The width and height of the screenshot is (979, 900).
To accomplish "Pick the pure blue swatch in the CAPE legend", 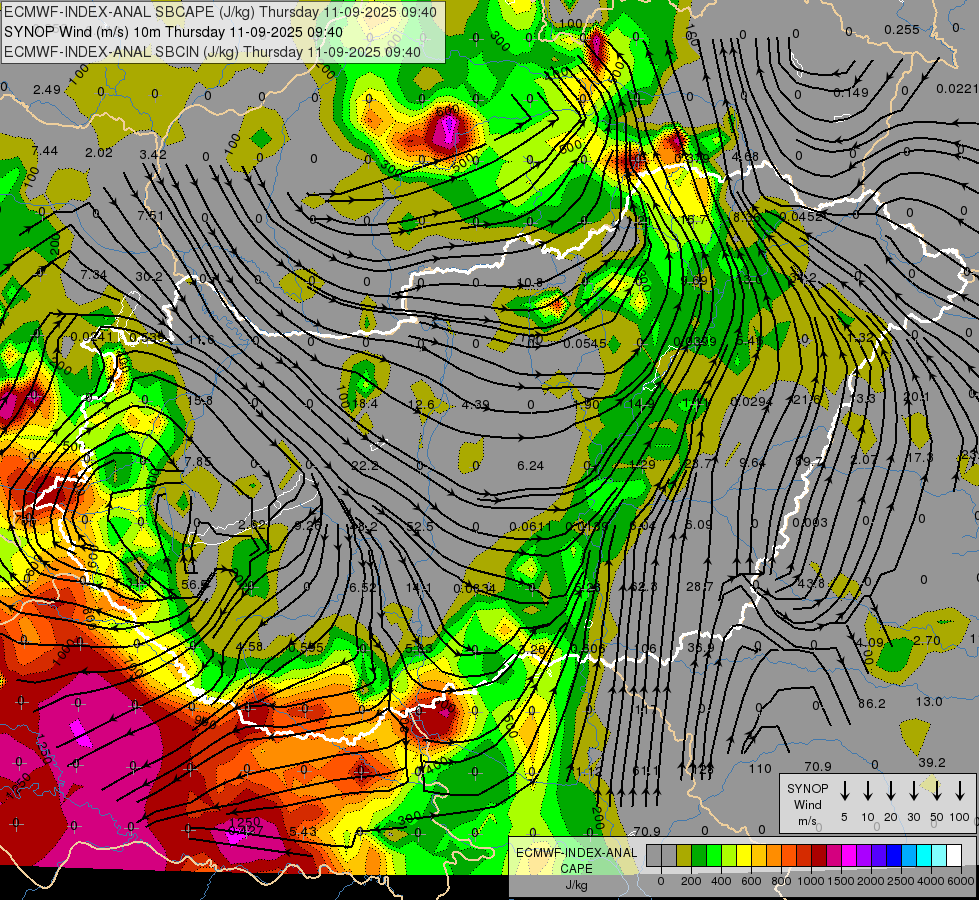I will [x=894, y=856].
